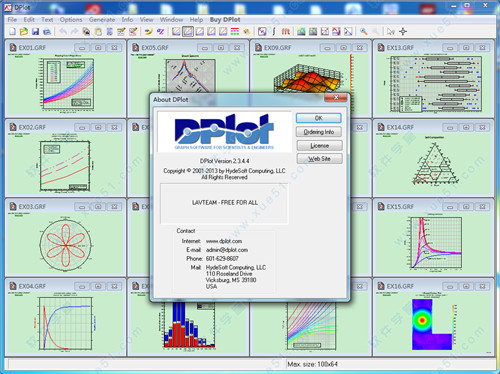Screen dimensions: 500x374
Task: Click the integral symbol toolbar icon
Action: tap(274, 31)
